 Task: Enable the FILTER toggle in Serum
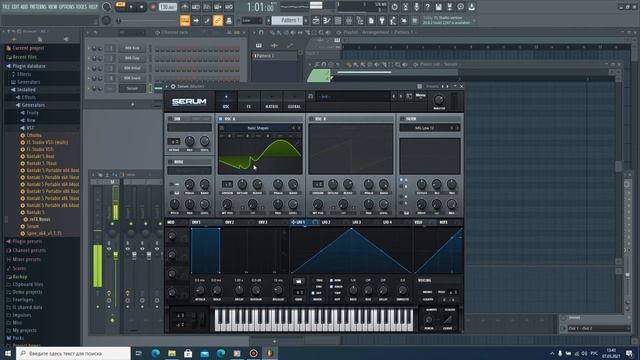pyautogui.click(x=402, y=119)
